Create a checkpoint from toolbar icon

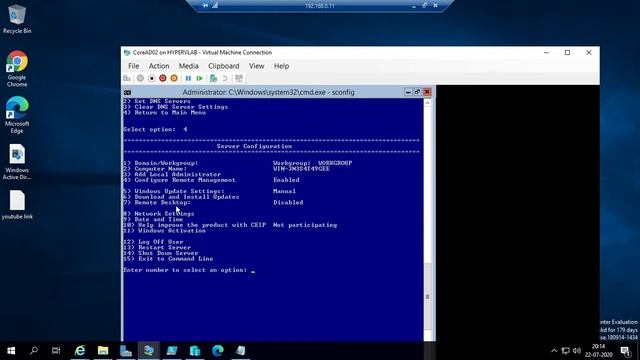(x=213, y=78)
